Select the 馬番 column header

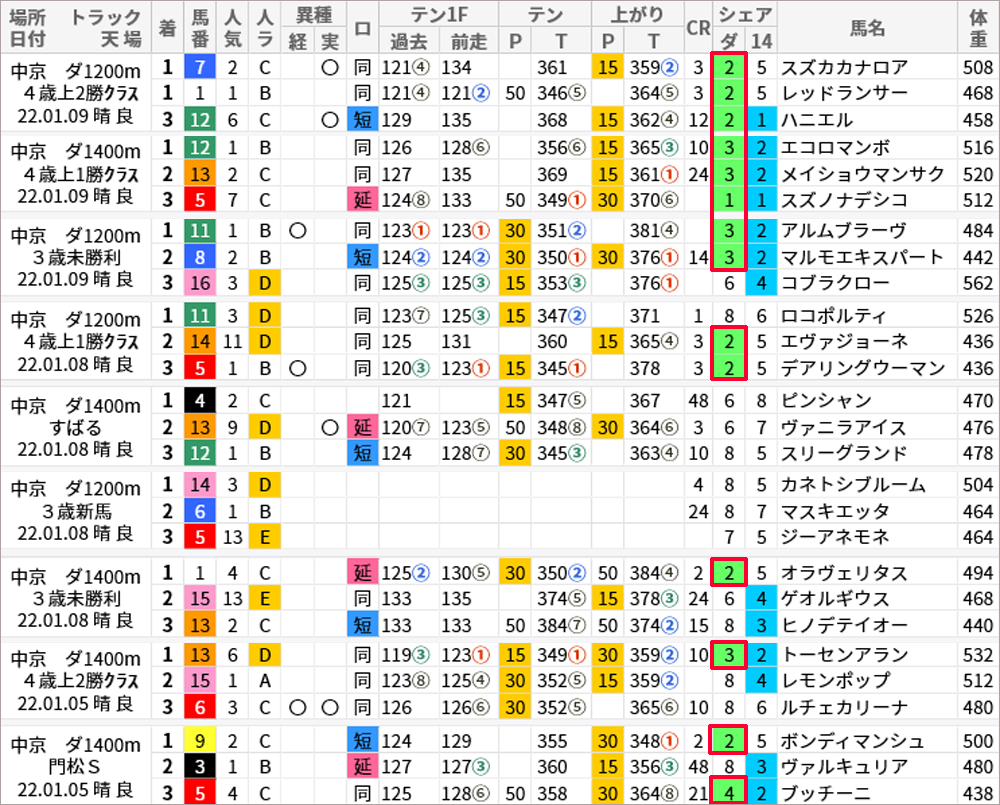200,27
